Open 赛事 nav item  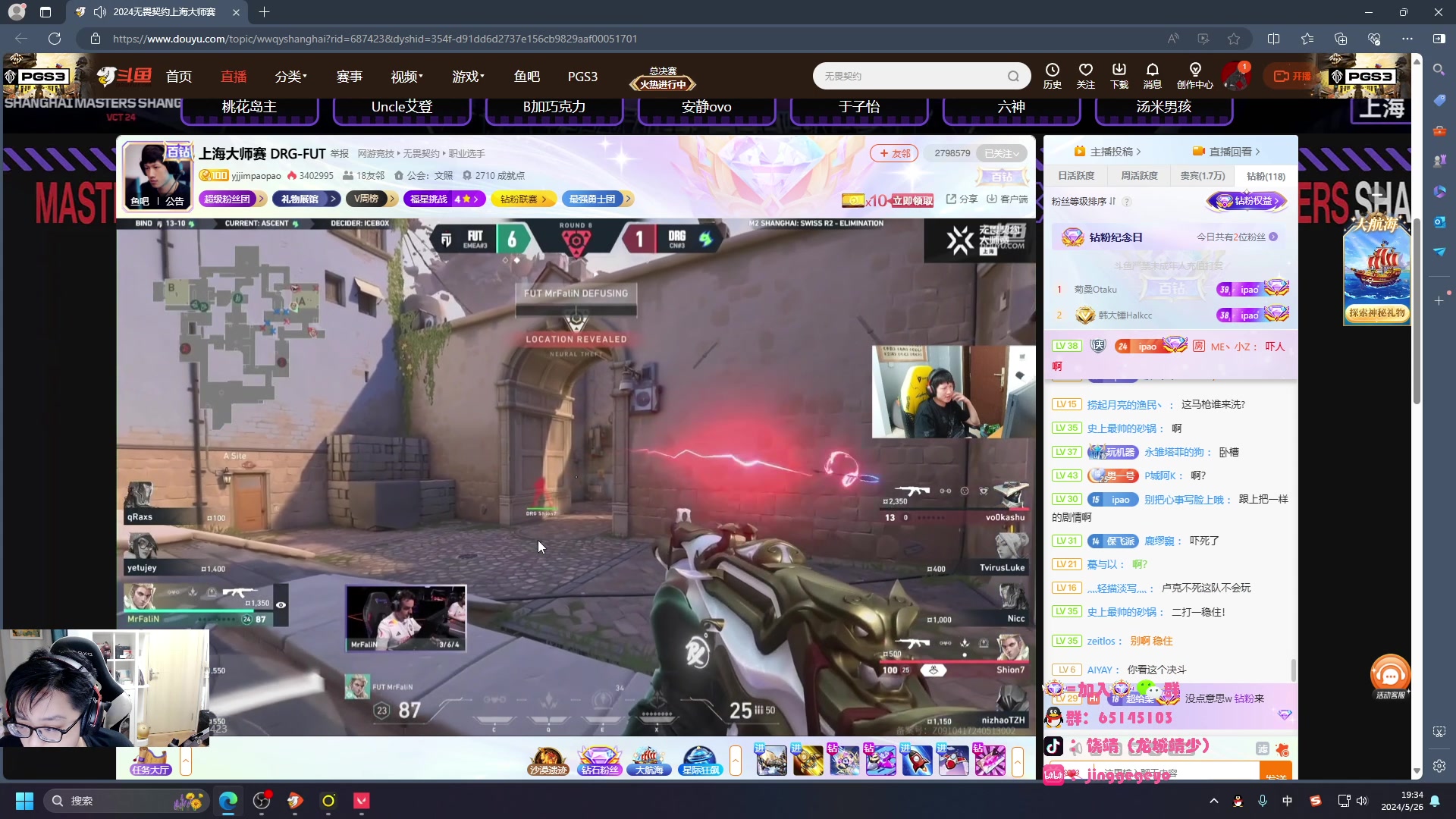(349, 77)
